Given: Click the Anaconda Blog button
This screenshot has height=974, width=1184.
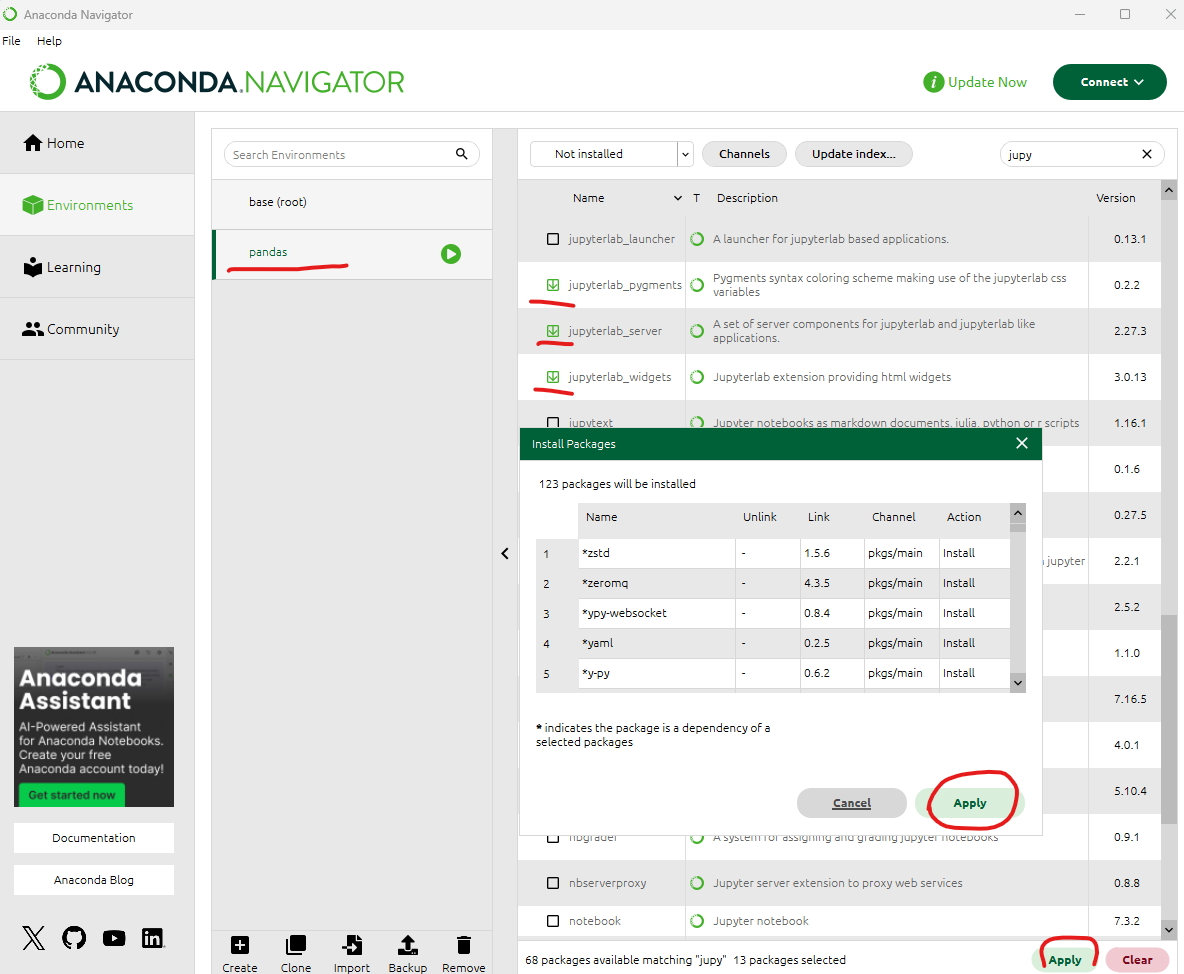Looking at the screenshot, I should click(x=94, y=880).
